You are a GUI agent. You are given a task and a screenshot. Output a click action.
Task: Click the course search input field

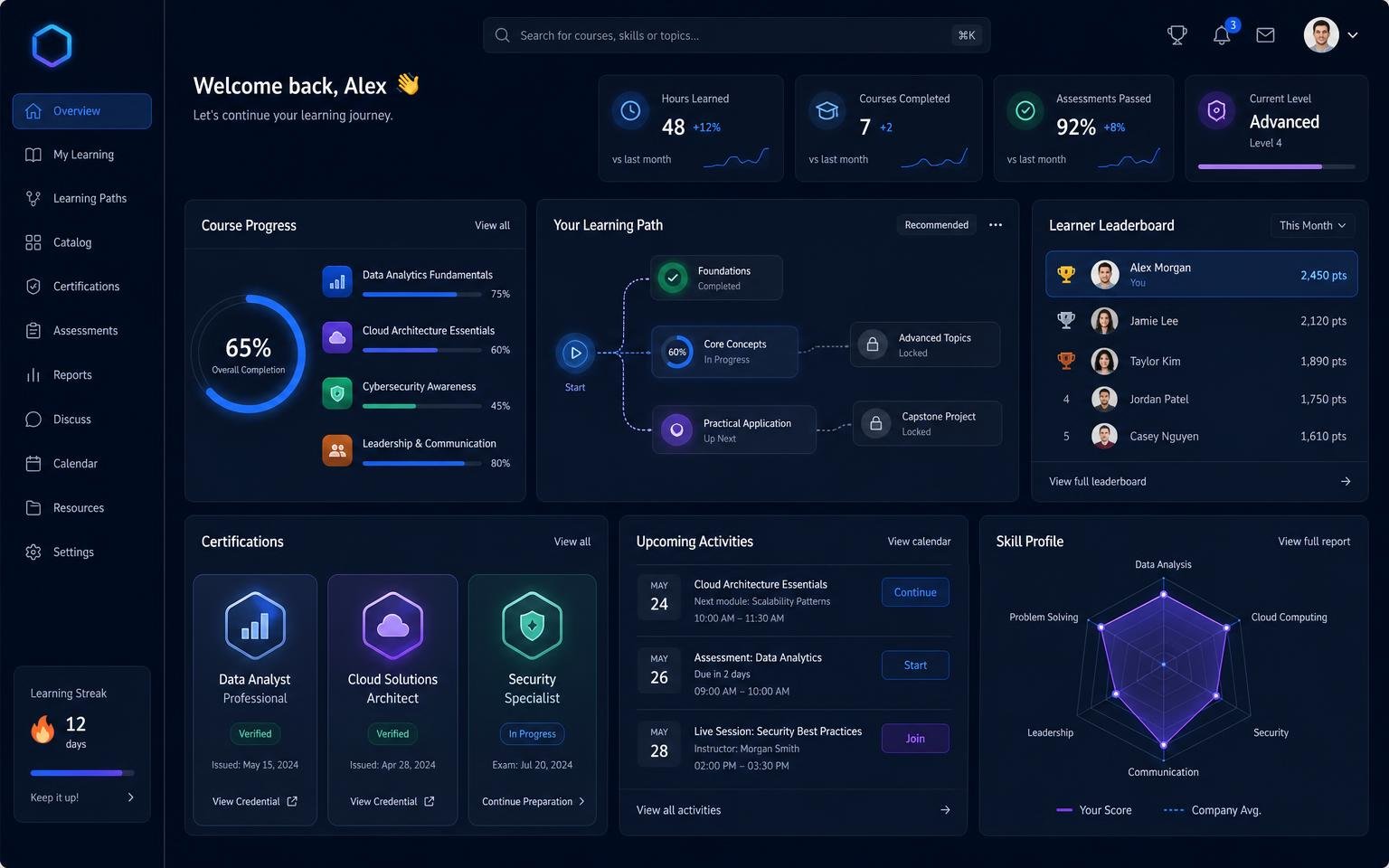736,35
